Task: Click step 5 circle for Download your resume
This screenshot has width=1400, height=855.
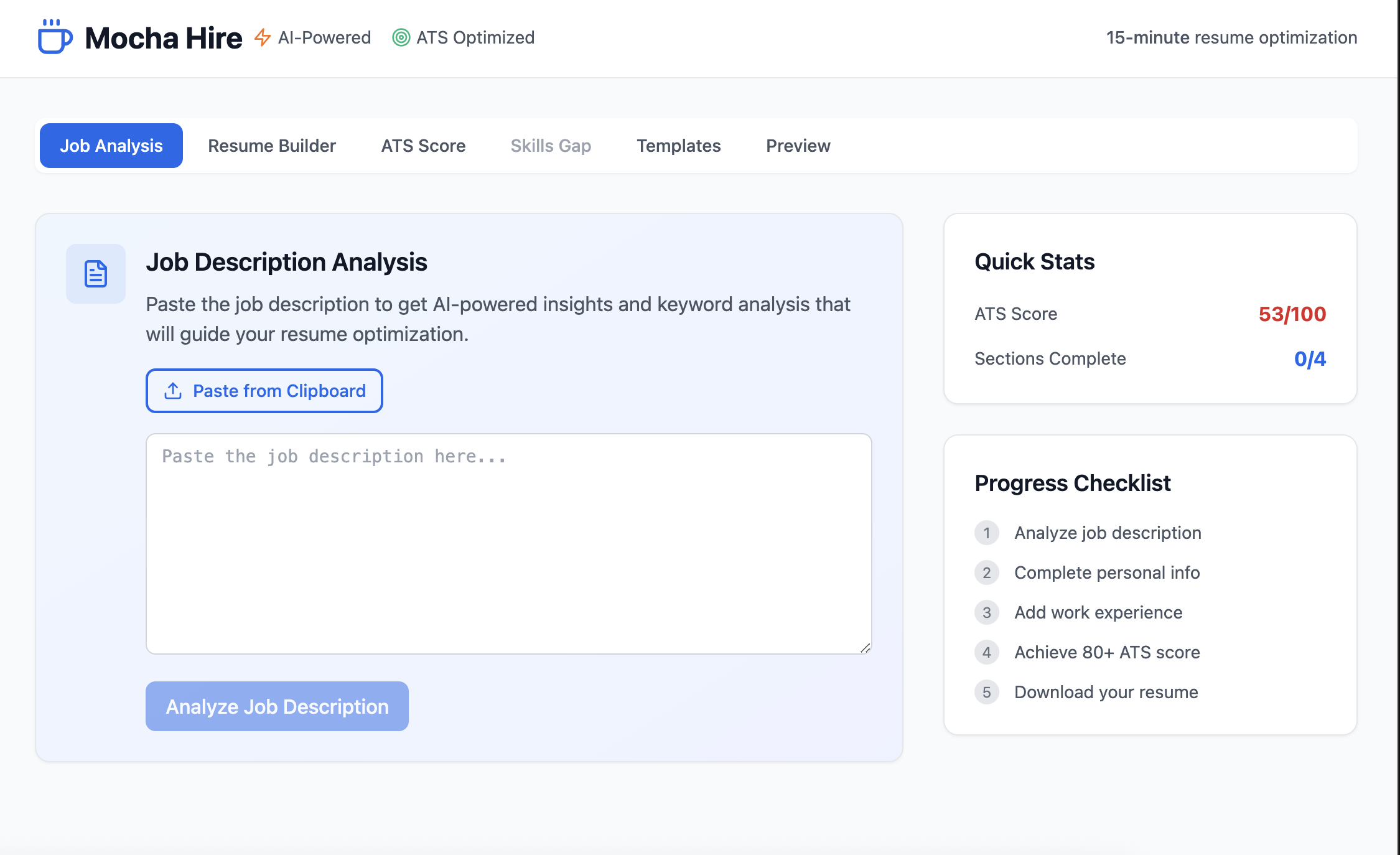Action: (986, 692)
